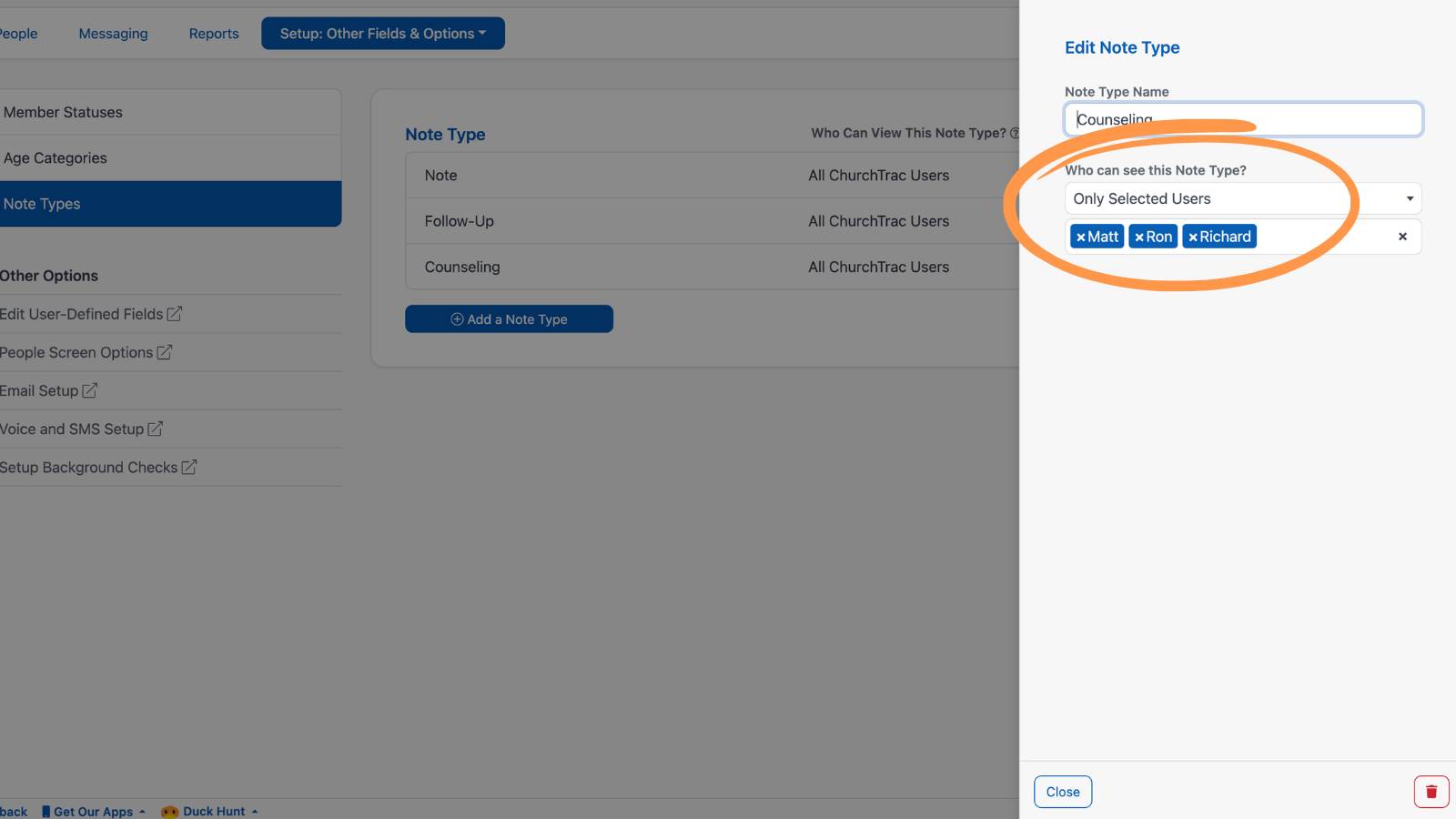
Task: Open People Screen Options
Action: coord(86,352)
